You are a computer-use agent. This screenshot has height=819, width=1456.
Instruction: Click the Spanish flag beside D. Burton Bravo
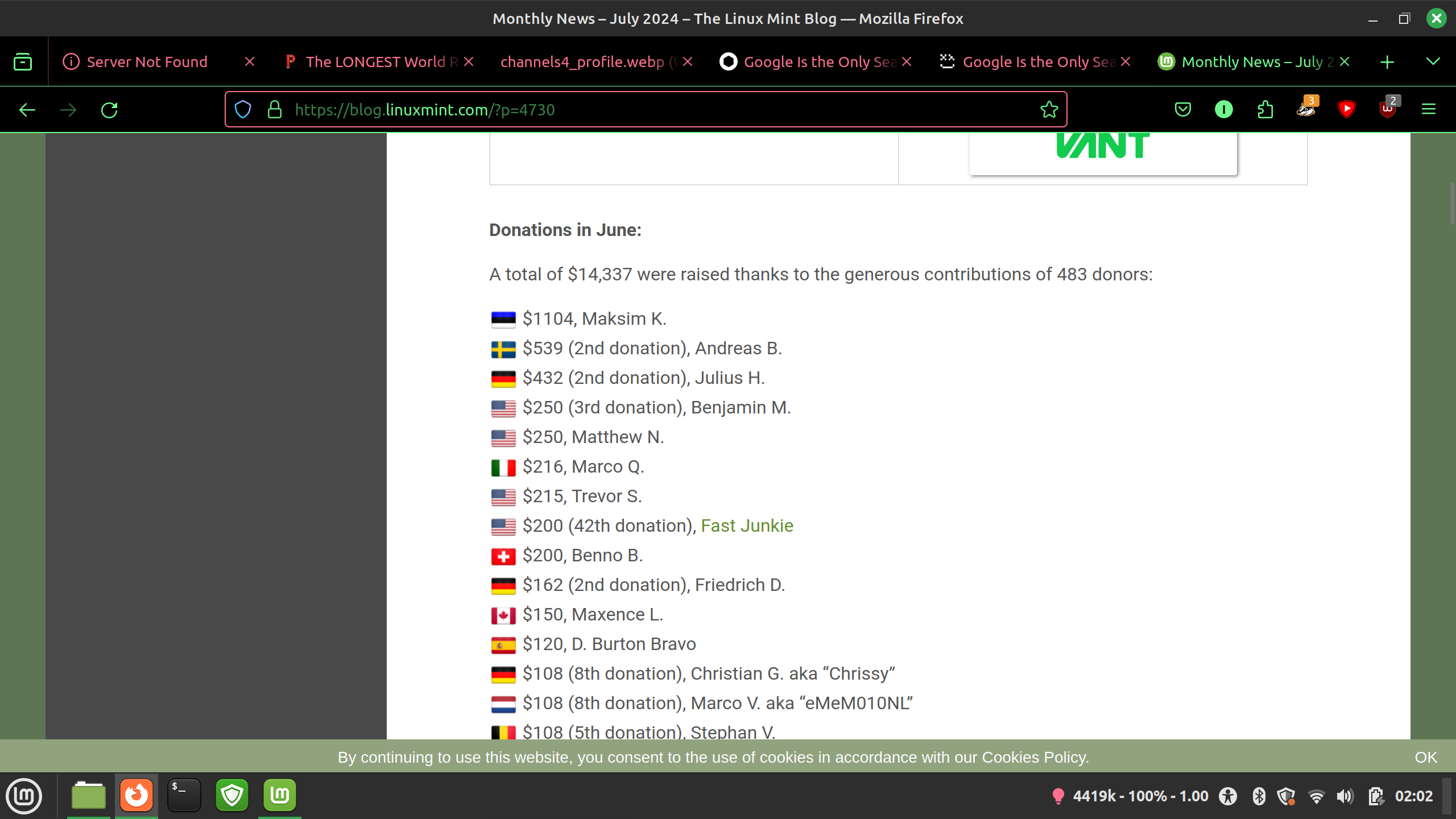click(503, 644)
